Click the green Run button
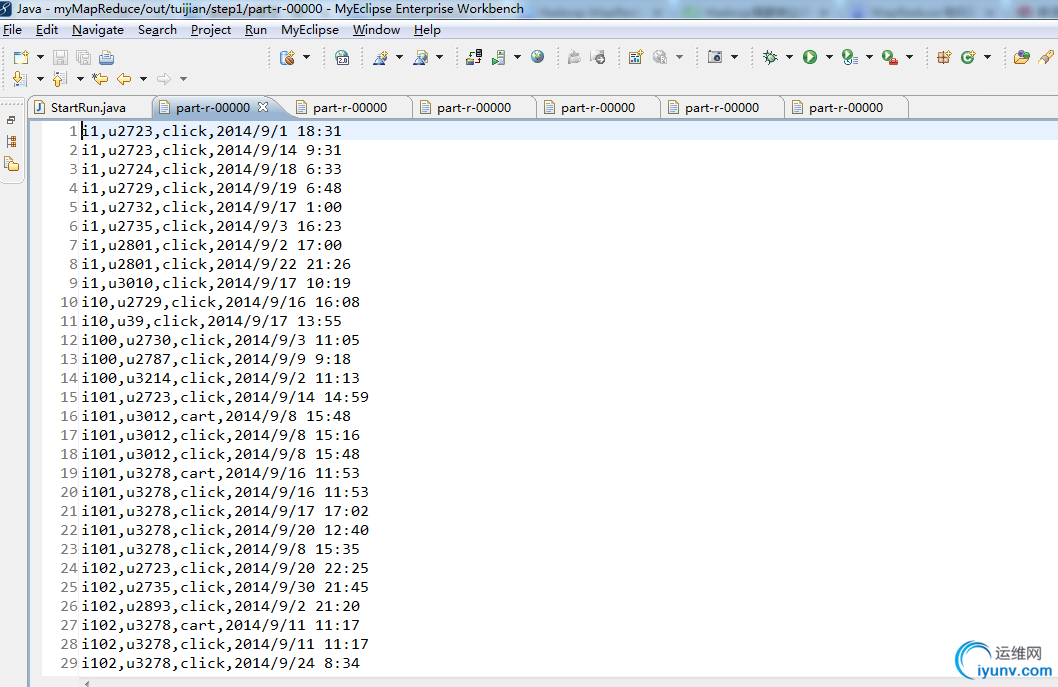 810,57
